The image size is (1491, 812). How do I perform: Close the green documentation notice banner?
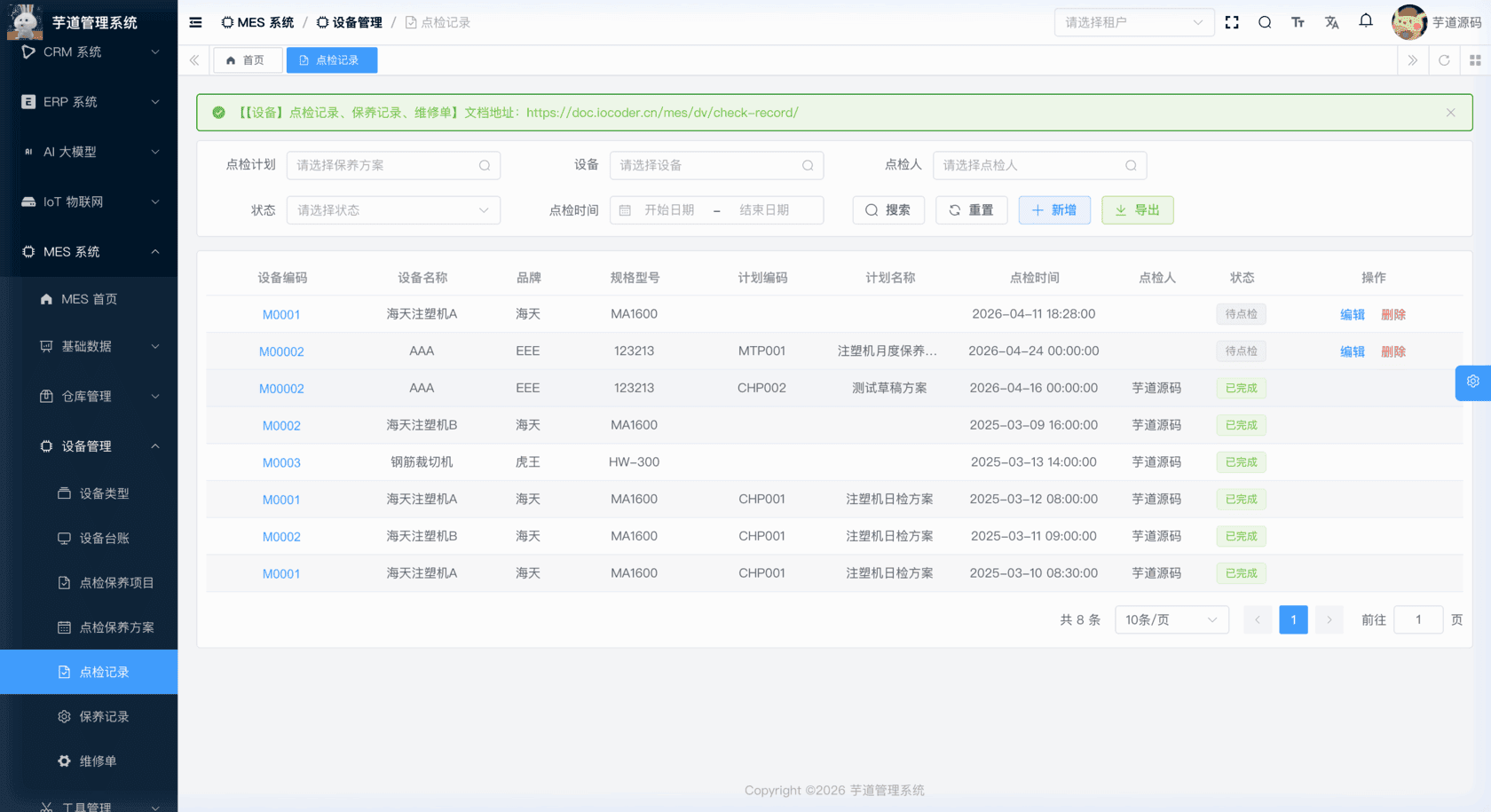tap(1450, 112)
